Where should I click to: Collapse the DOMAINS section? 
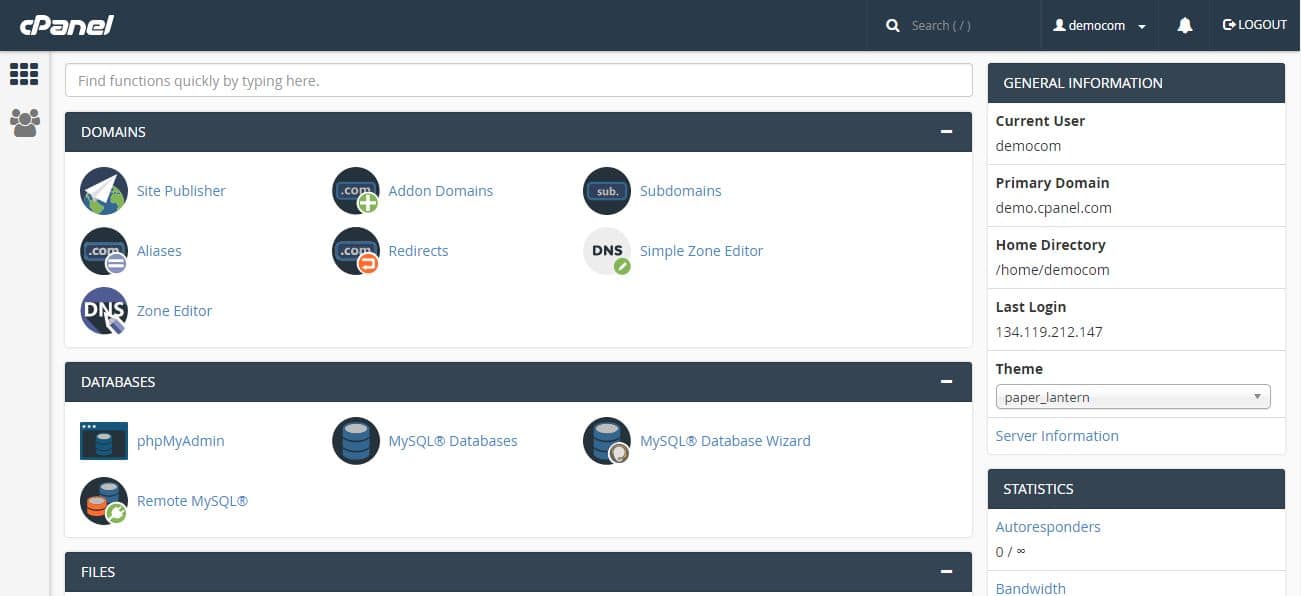[x=946, y=130]
